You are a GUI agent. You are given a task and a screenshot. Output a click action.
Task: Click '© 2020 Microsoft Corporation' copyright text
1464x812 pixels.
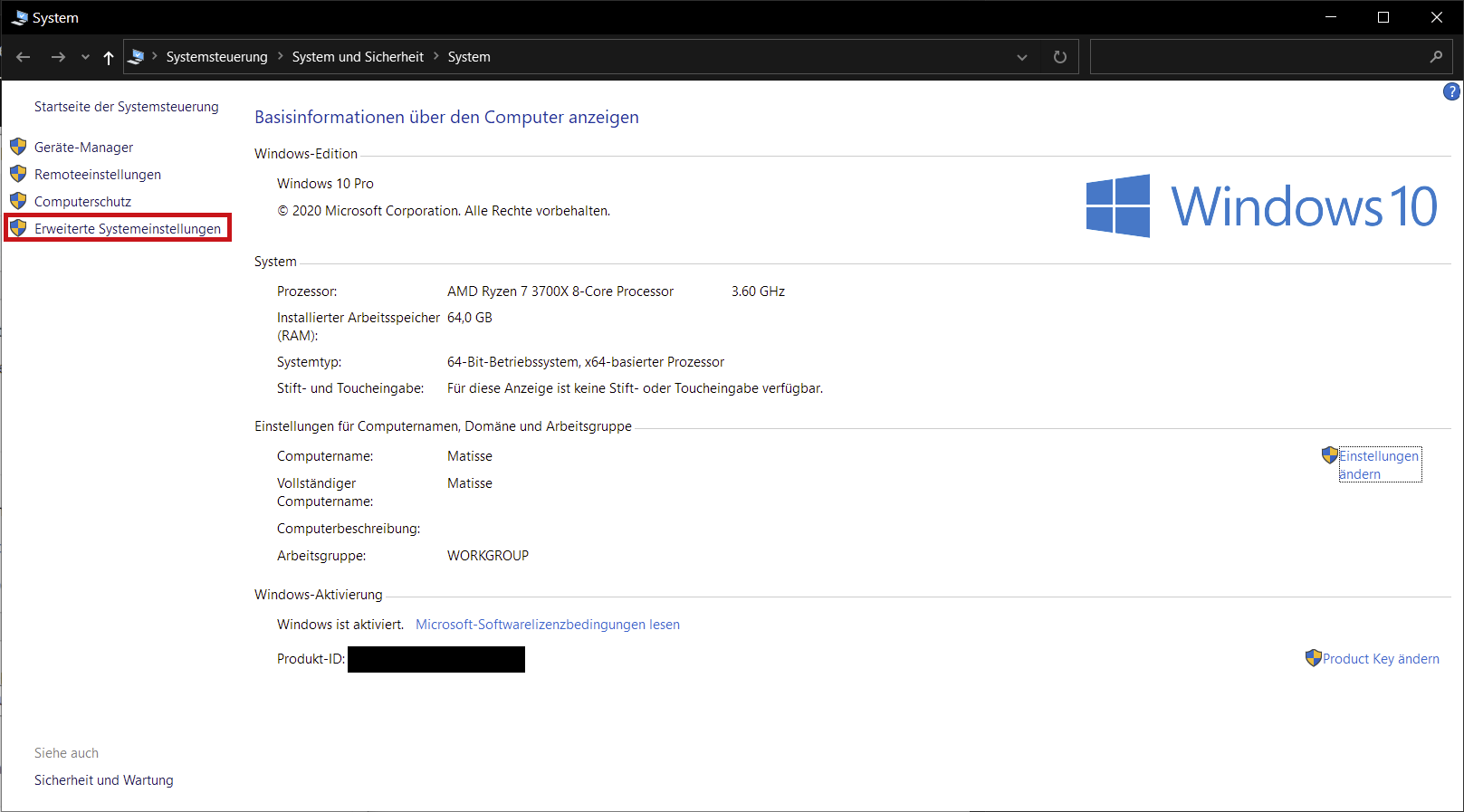click(x=370, y=211)
